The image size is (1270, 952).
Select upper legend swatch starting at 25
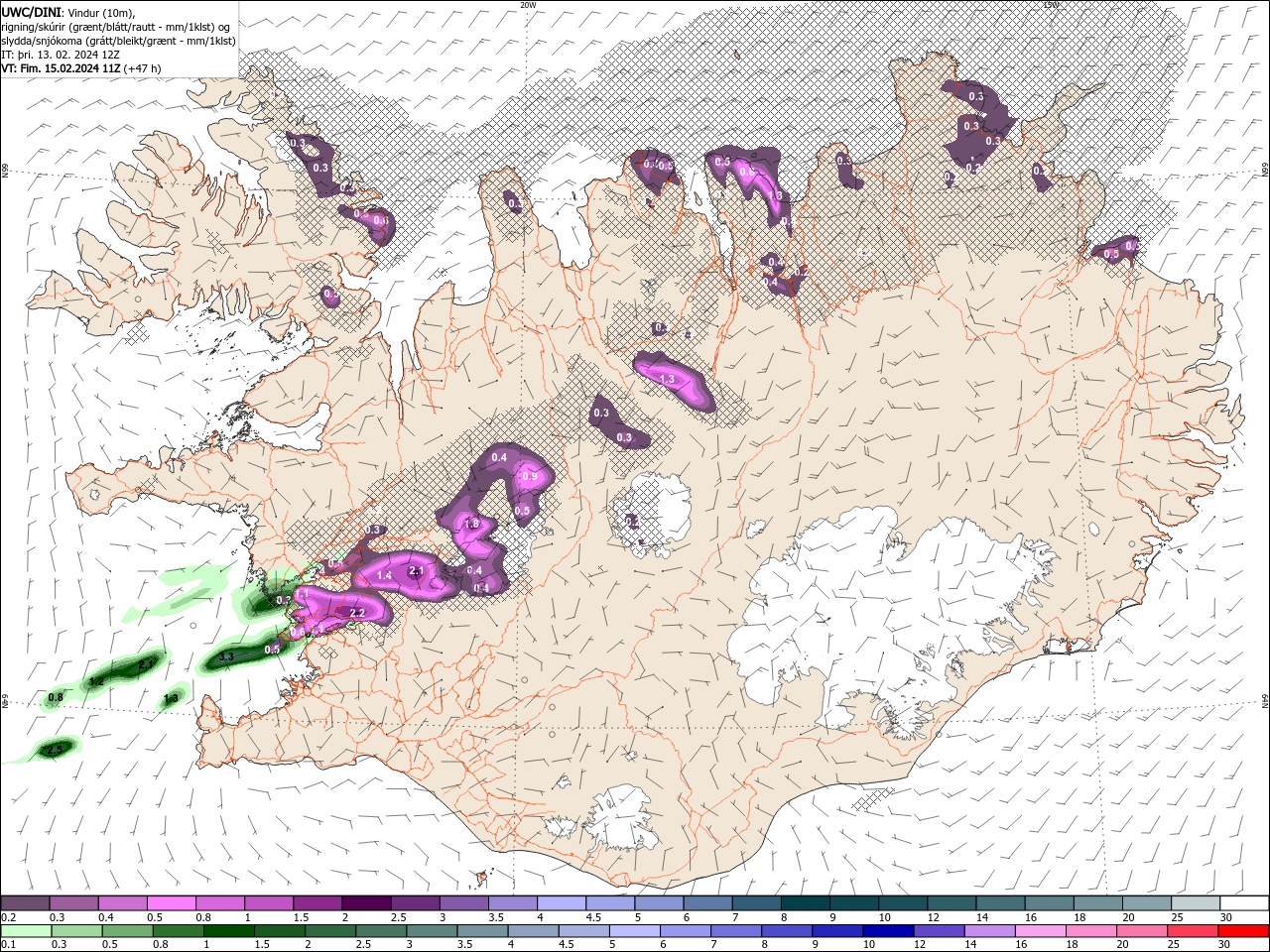(1197, 903)
